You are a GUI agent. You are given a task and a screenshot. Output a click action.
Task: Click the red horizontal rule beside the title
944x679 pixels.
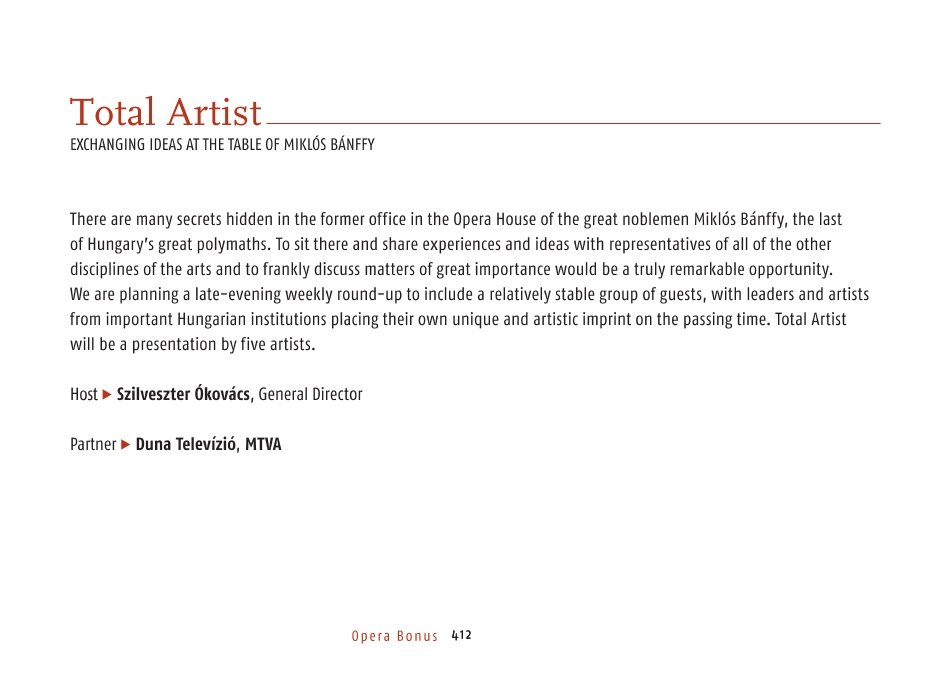pos(573,123)
